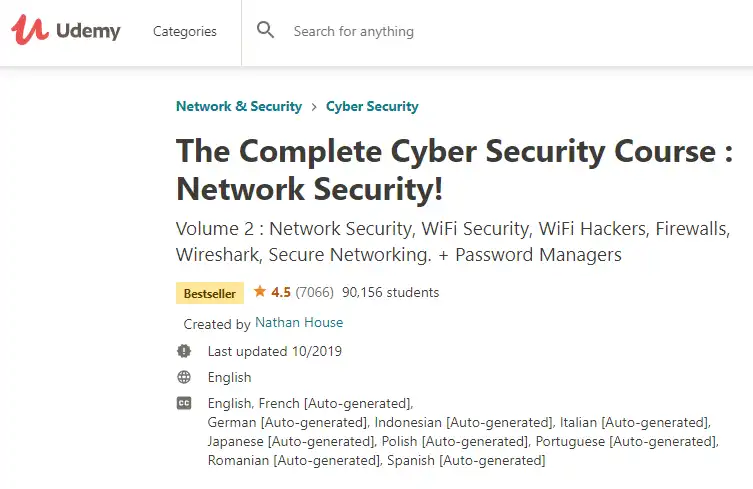
Task: Click the English course language label
Action: point(230,377)
